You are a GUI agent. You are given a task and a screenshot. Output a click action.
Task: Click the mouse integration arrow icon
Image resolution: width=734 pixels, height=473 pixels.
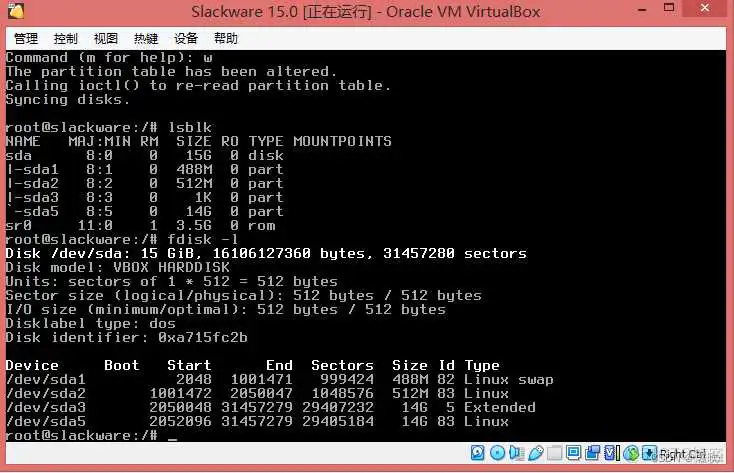[650, 453]
